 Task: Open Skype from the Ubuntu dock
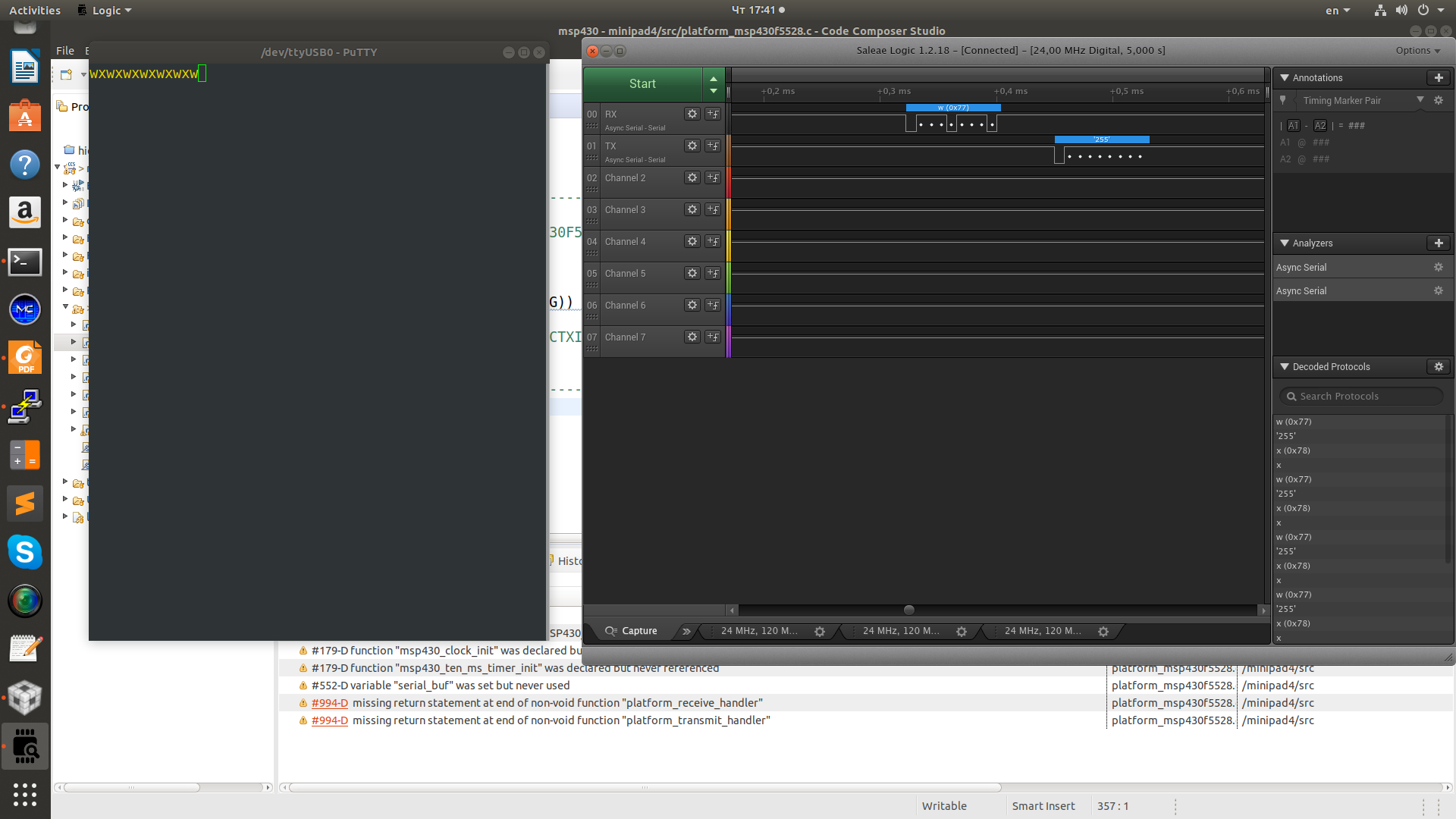point(25,552)
